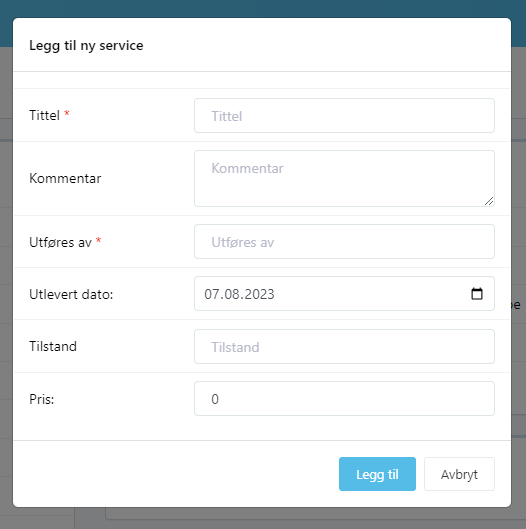Focus the Tilstand text field
The width and height of the screenshot is (526, 529).
(344, 346)
